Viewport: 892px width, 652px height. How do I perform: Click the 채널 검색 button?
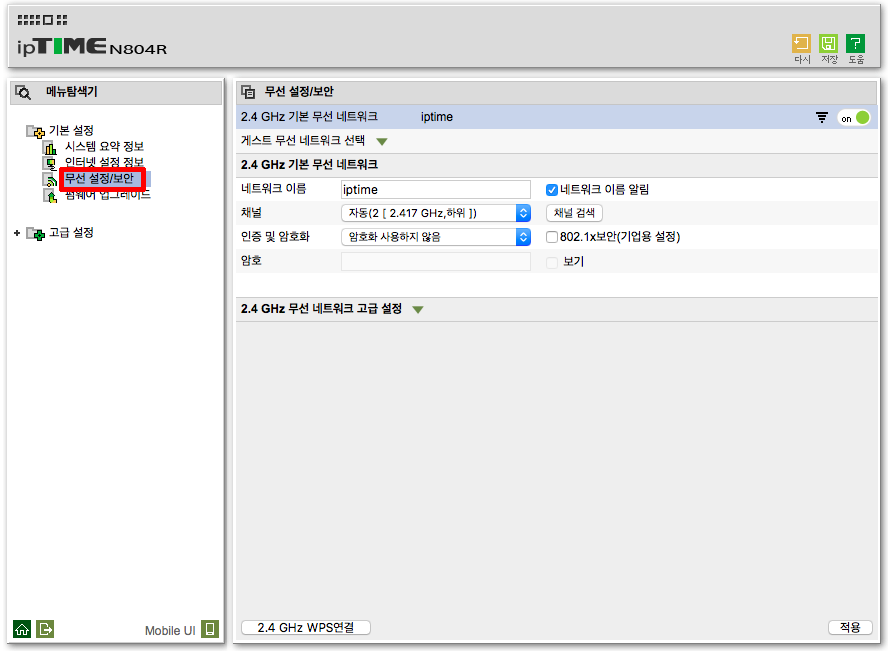point(574,213)
